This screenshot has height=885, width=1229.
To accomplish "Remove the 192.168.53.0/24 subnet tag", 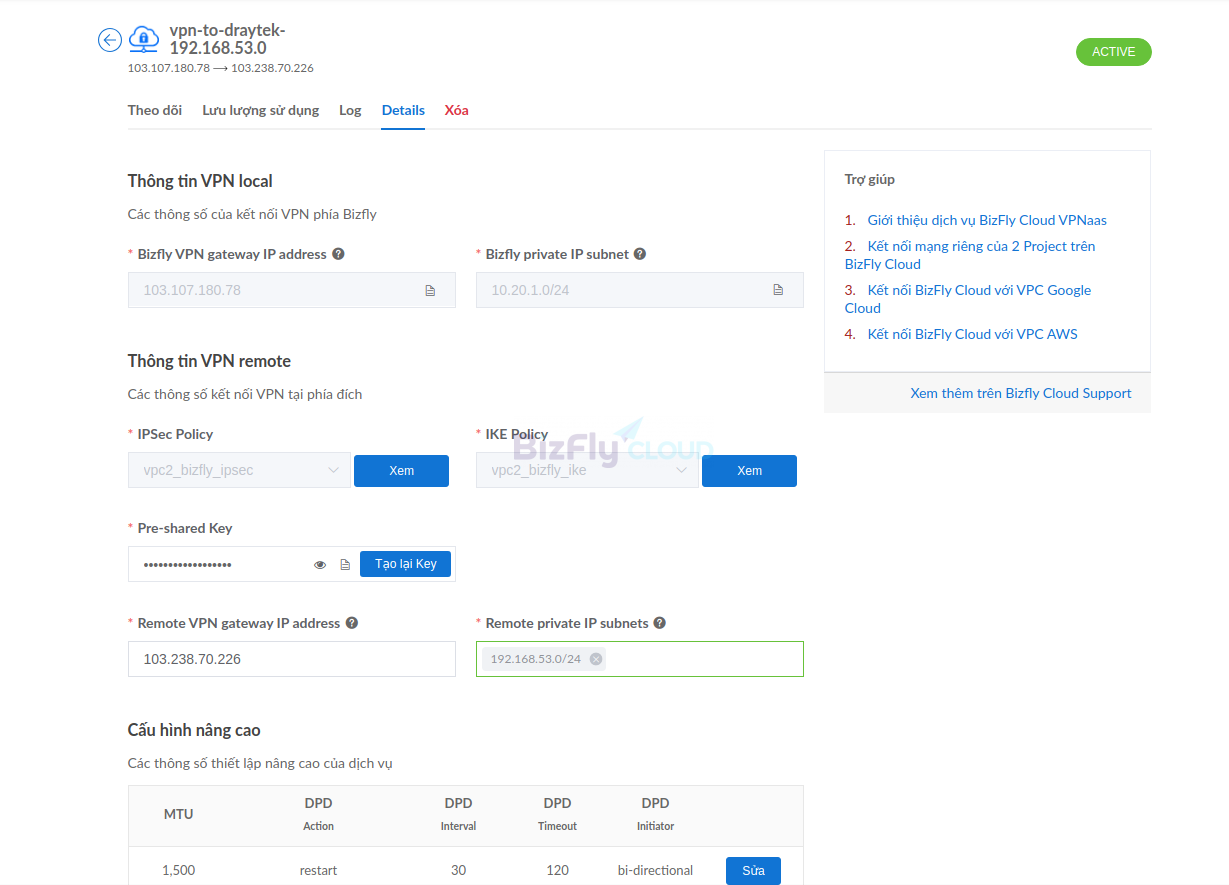I will point(596,659).
